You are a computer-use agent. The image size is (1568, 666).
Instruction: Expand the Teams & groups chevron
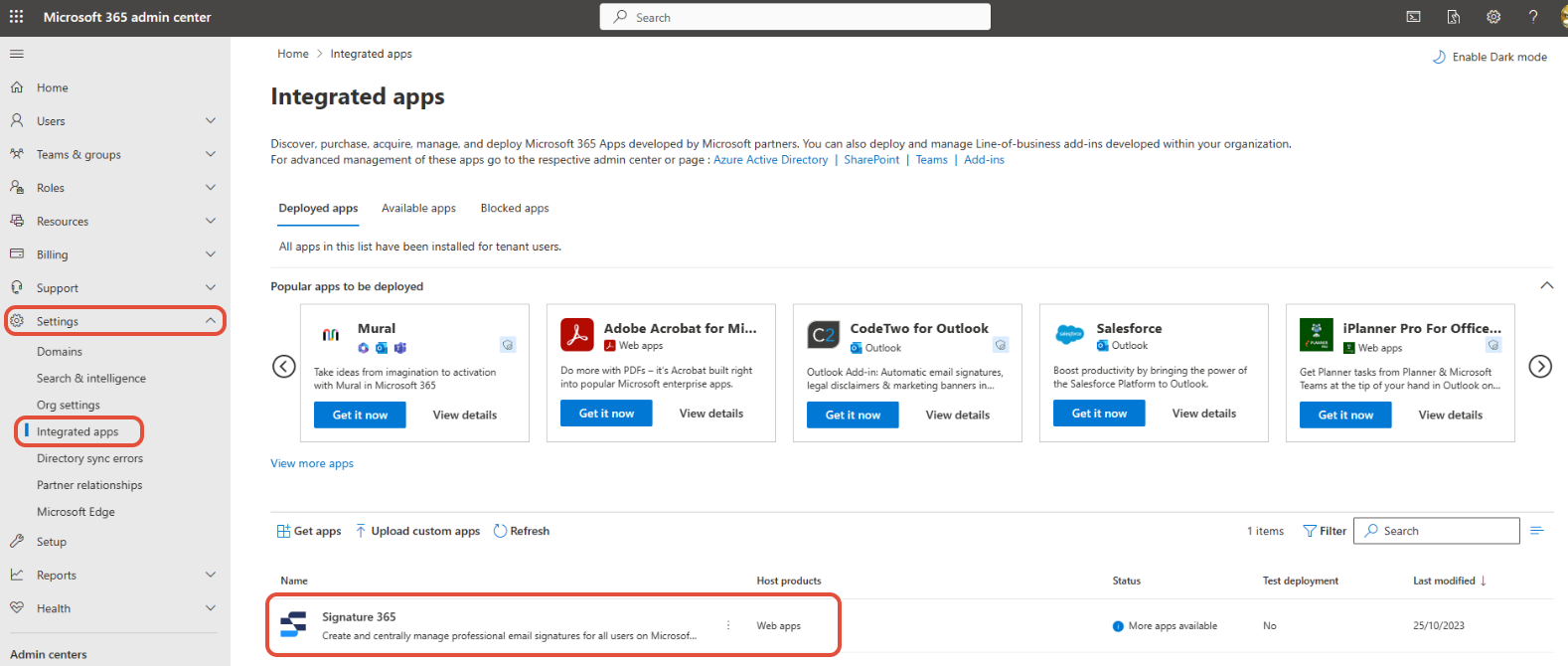coord(211,154)
